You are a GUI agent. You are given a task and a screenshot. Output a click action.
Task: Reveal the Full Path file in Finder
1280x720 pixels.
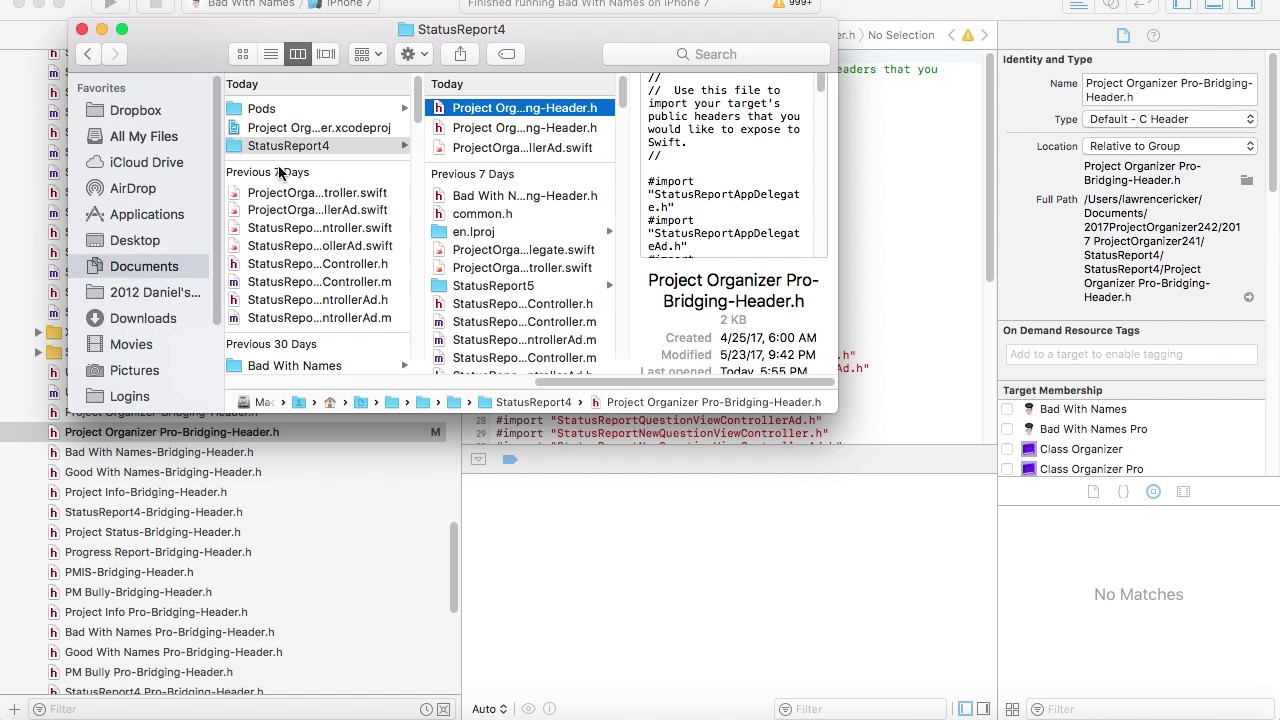[x=1249, y=297]
